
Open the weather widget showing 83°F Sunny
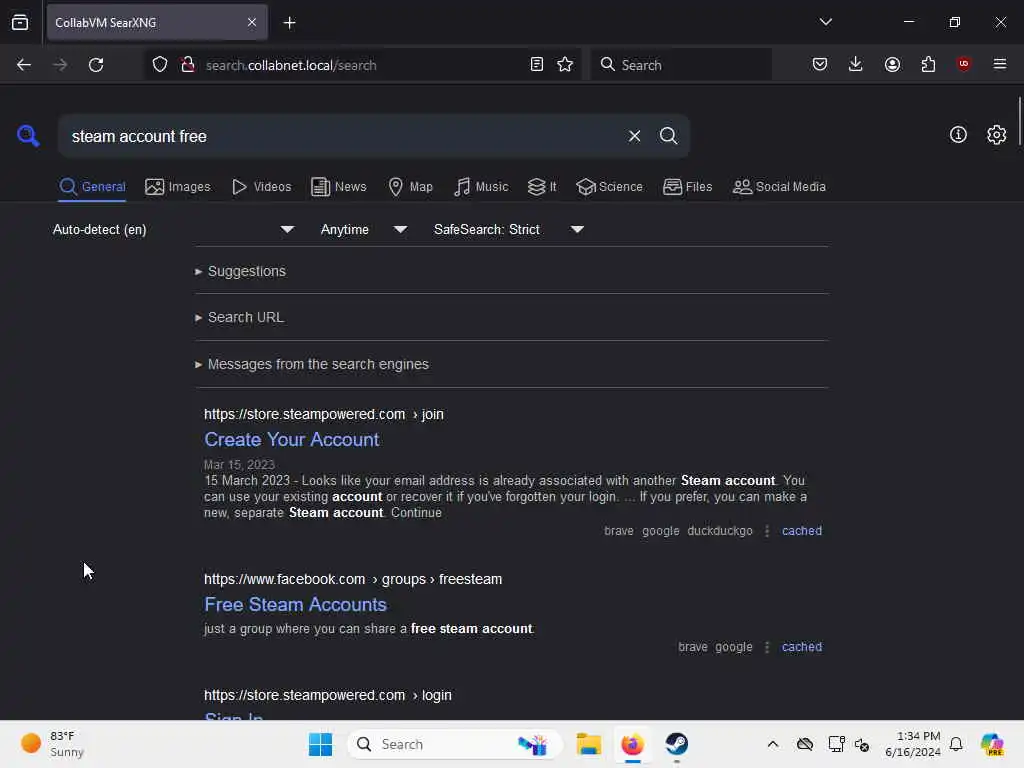(x=52, y=744)
